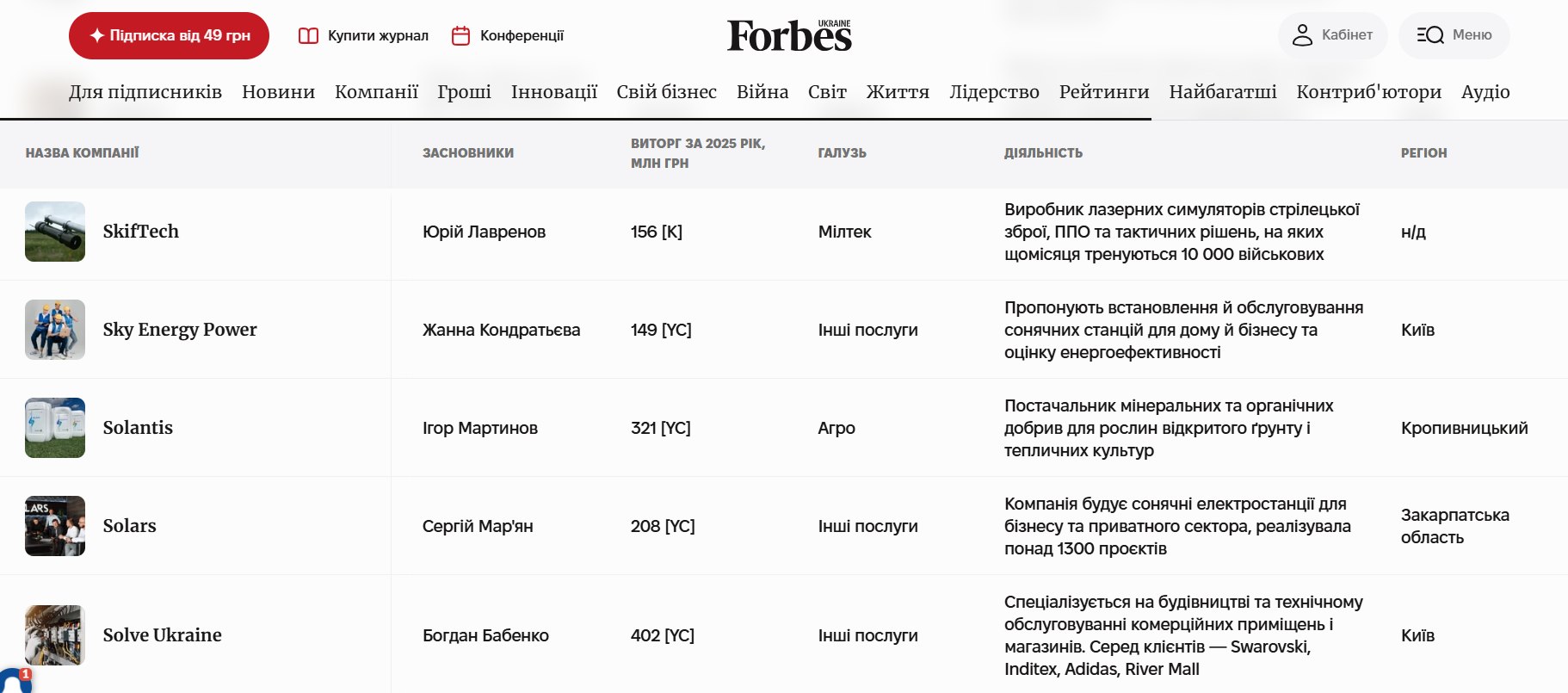Click the Назва компанії column header
This screenshot has height=693, width=1568.
[82, 153]
